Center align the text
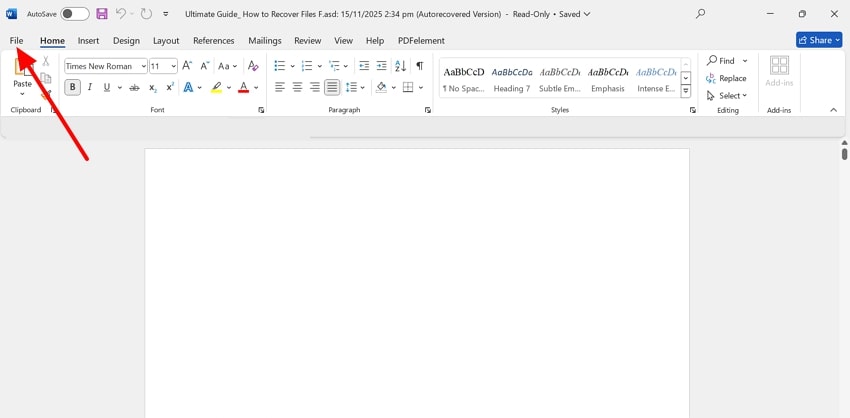This screenshot has width=850, height=418. pos(297,87)
